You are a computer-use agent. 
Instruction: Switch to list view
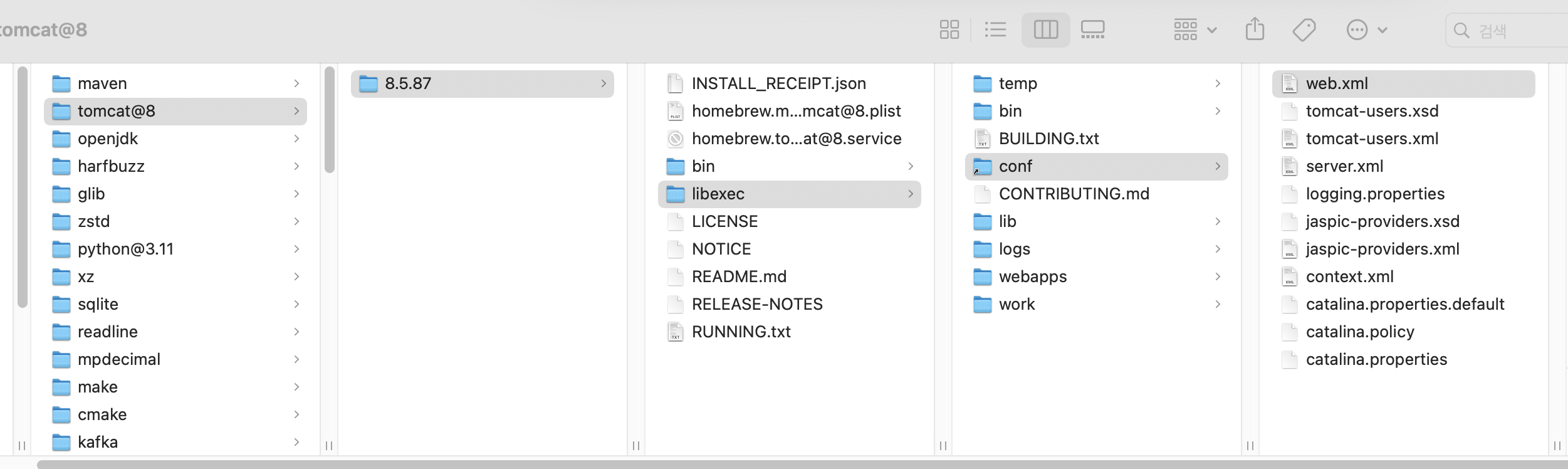(995, 29)
